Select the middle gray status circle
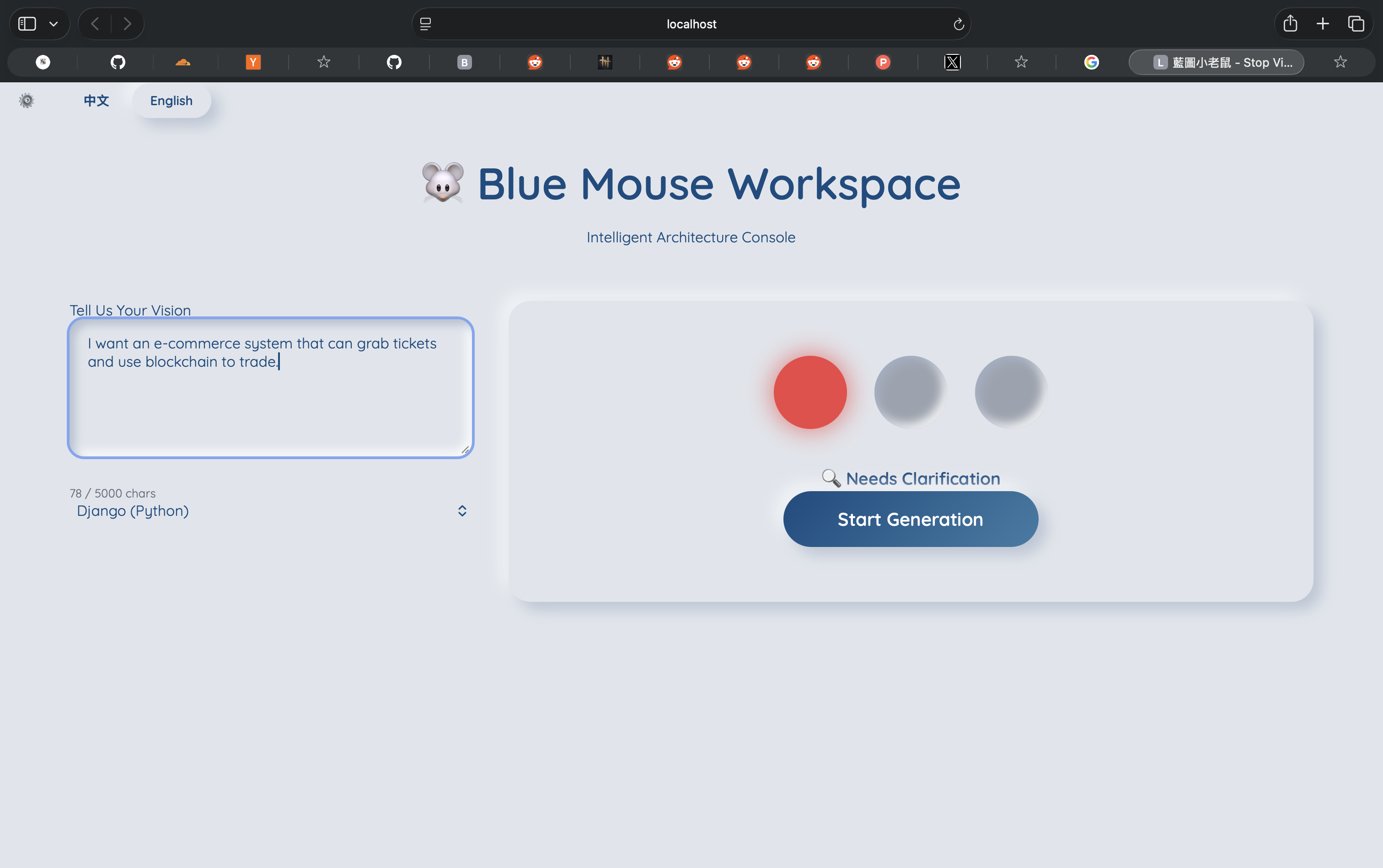The width and height of the screenshot is (1383, 868). click(x=910, y=392)
